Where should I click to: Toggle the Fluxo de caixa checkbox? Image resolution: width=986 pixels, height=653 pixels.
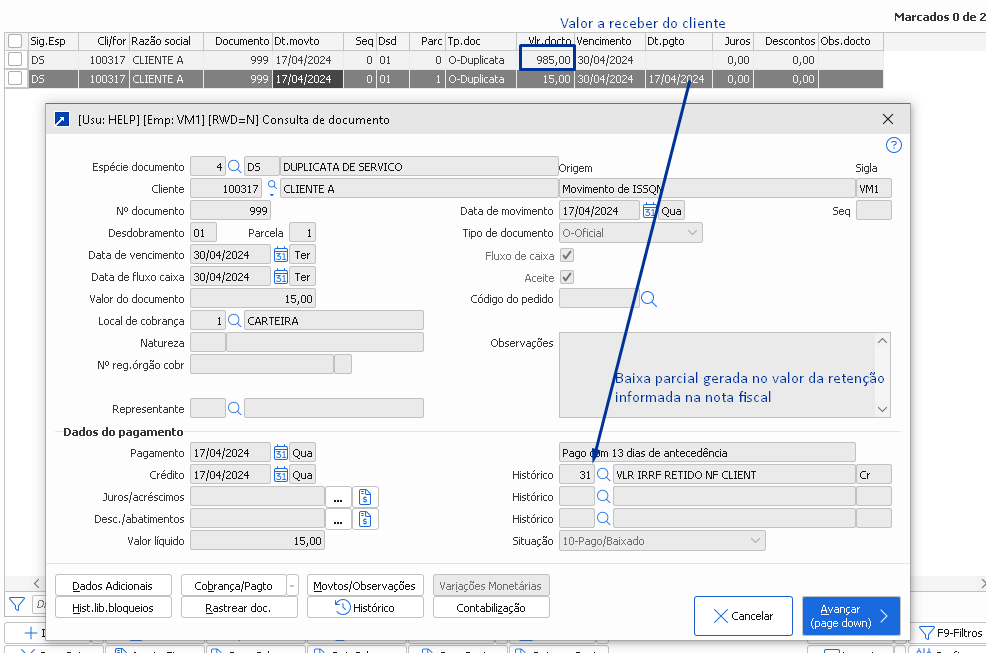click(x=567, y=256)
